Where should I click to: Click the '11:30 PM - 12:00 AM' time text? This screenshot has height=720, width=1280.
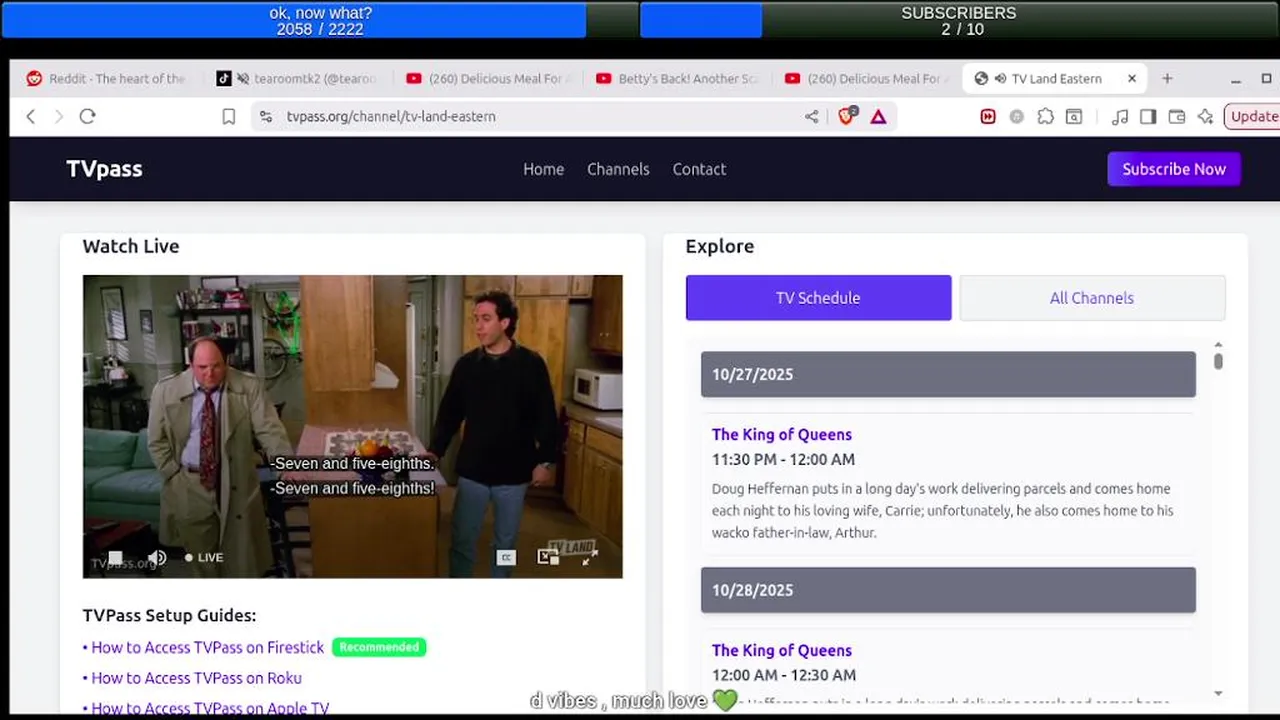783,460
